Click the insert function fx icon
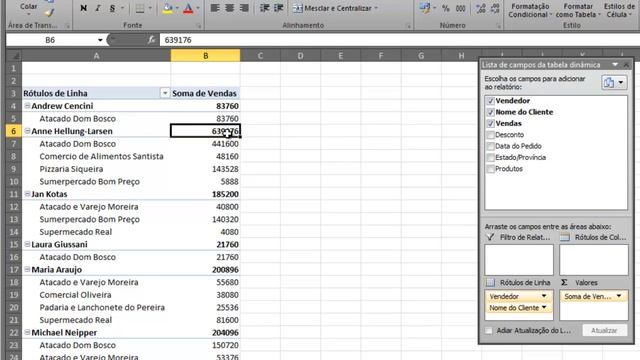This screenshot has height=360, width=640. [x=151, y=40]
